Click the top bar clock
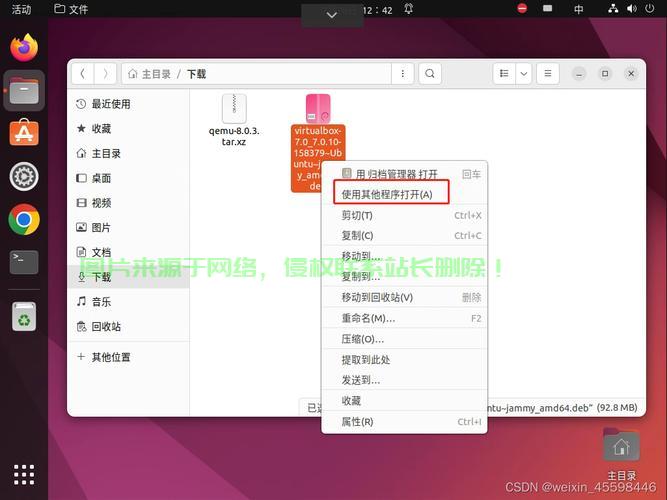The height and width of the screenshot is (500, 667). click(377, 10)
